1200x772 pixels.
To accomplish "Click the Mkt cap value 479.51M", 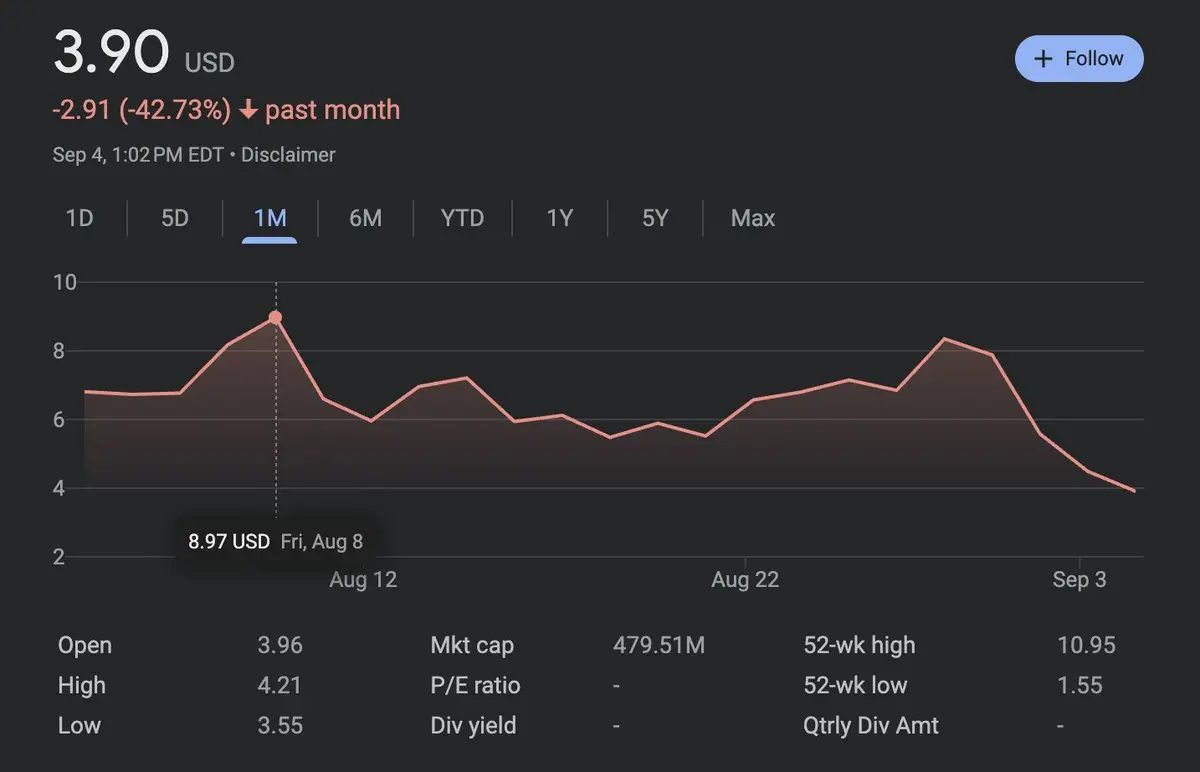I will pyautogui.click(x=659, y=646).
